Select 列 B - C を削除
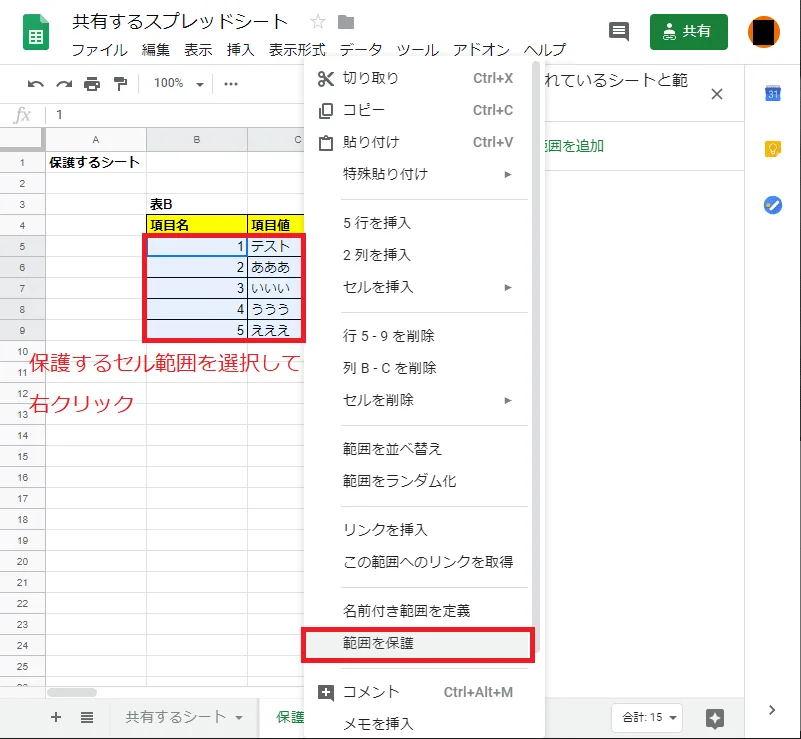Screen dimensions: 801x739 coord(418,368)
